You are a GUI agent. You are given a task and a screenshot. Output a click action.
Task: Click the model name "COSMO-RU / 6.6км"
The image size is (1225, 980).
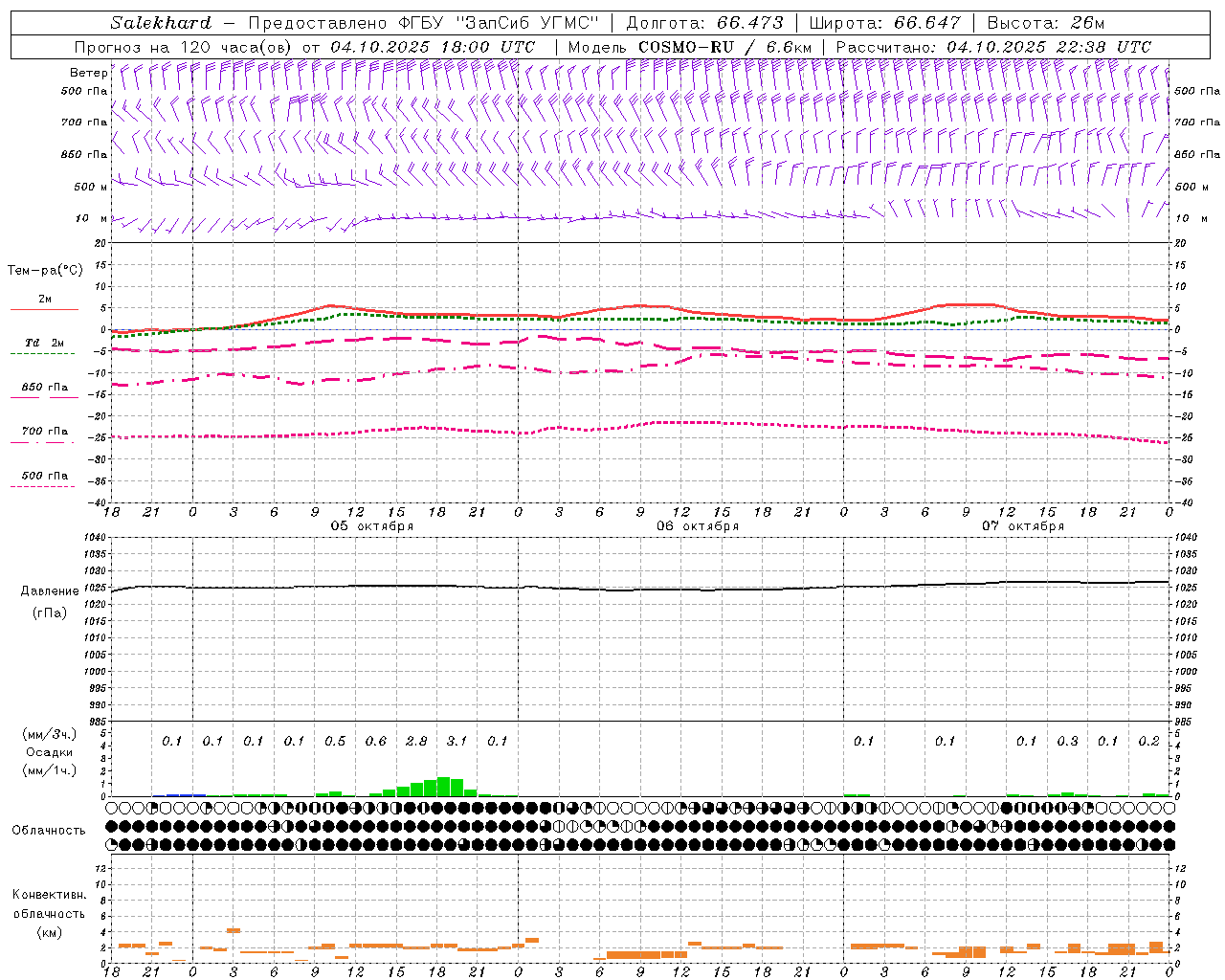(724, 47)
